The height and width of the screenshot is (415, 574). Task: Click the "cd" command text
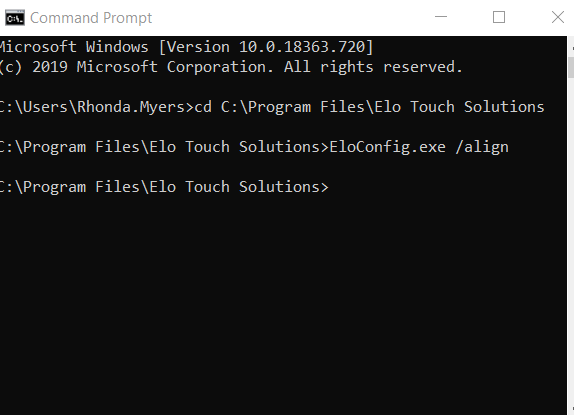(203, 107)
